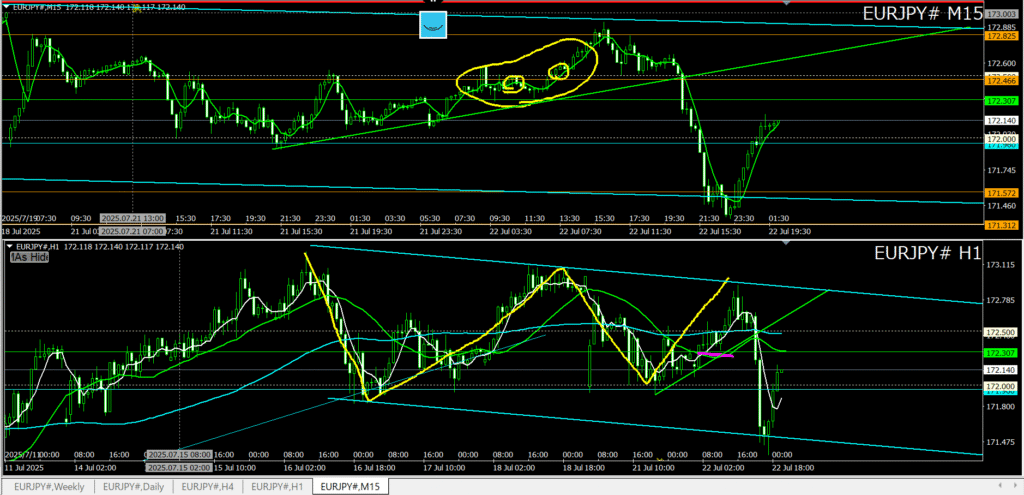Switch to the EURJPY#,Weekly tab
The width and height of the screenshot is (1024, 495).
coord(51,487)
